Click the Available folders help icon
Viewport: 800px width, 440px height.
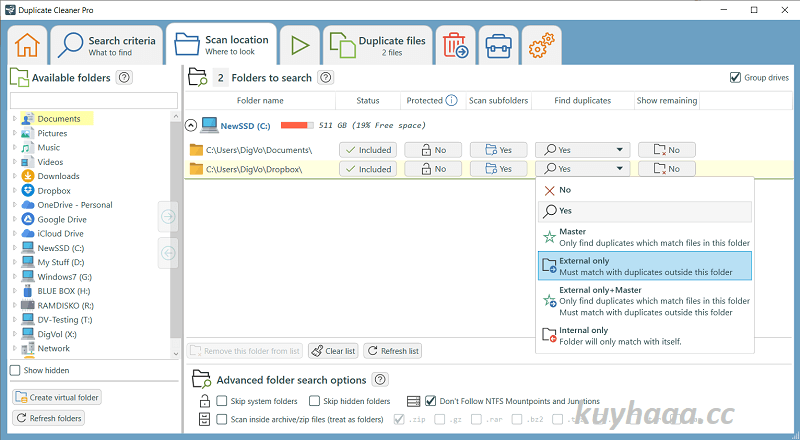tap(124, 78)
